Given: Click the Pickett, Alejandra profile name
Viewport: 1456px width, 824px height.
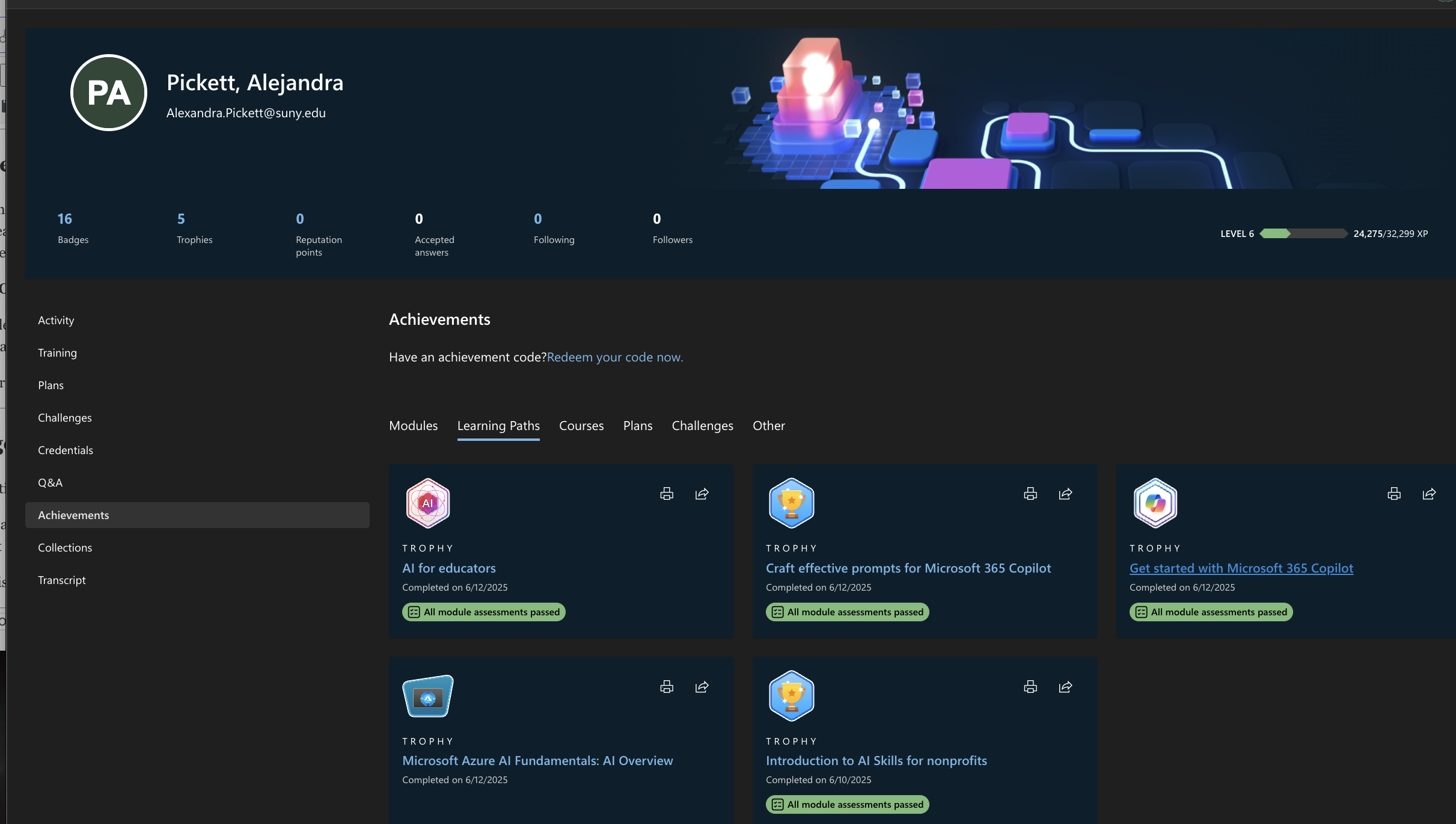Looking at the screenshot, I should click(255, 83).
